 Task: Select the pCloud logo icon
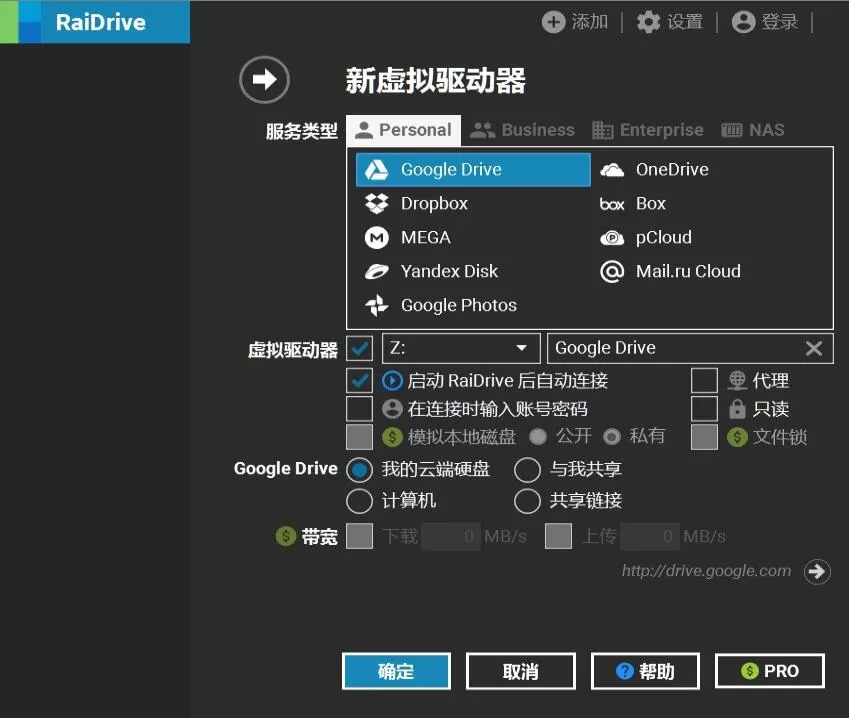pos(612,238)
